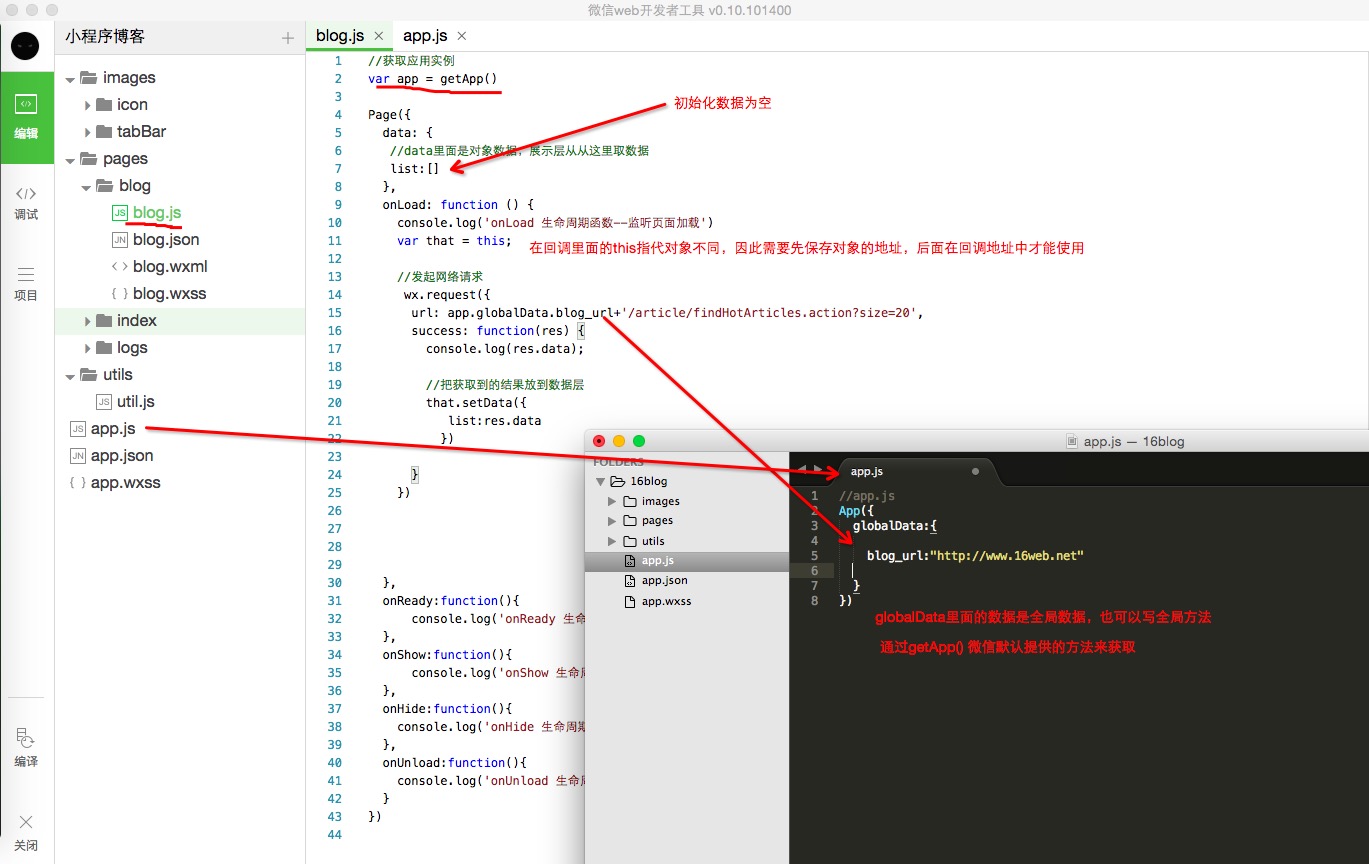Click the plus icon to add file
This screenshot has height=864, width=1369.
point(288,38)
